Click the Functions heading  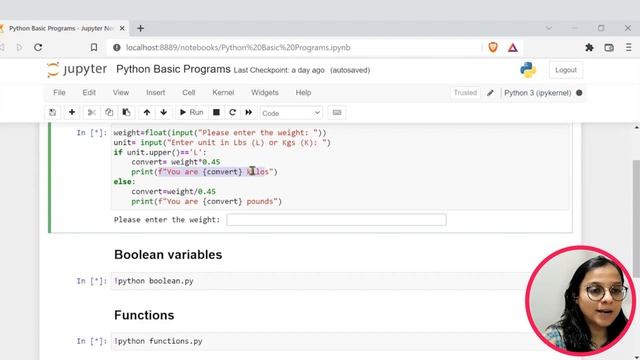[144, 315]
